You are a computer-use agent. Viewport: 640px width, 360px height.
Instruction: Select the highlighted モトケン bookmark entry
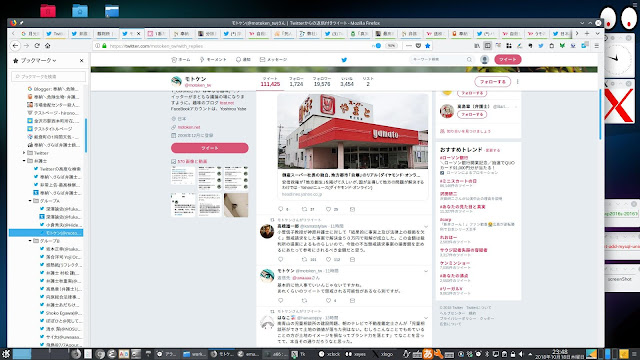pos(46,233)
